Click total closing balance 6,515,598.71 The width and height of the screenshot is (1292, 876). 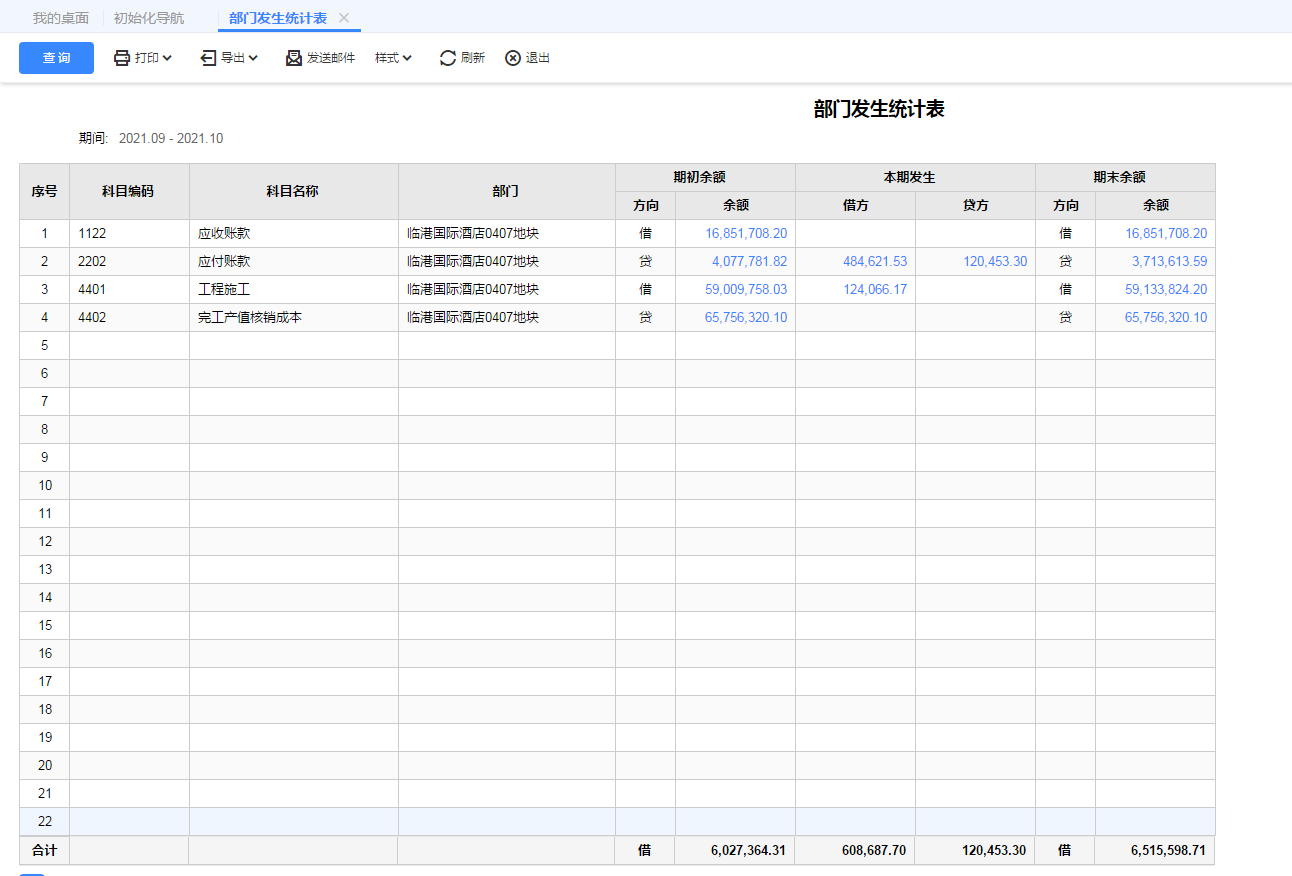coord(1168,850)
